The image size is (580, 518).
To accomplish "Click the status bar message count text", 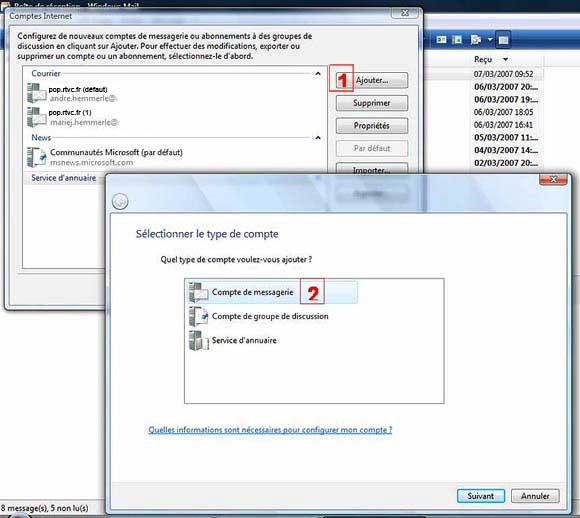I will click(44, 508).
